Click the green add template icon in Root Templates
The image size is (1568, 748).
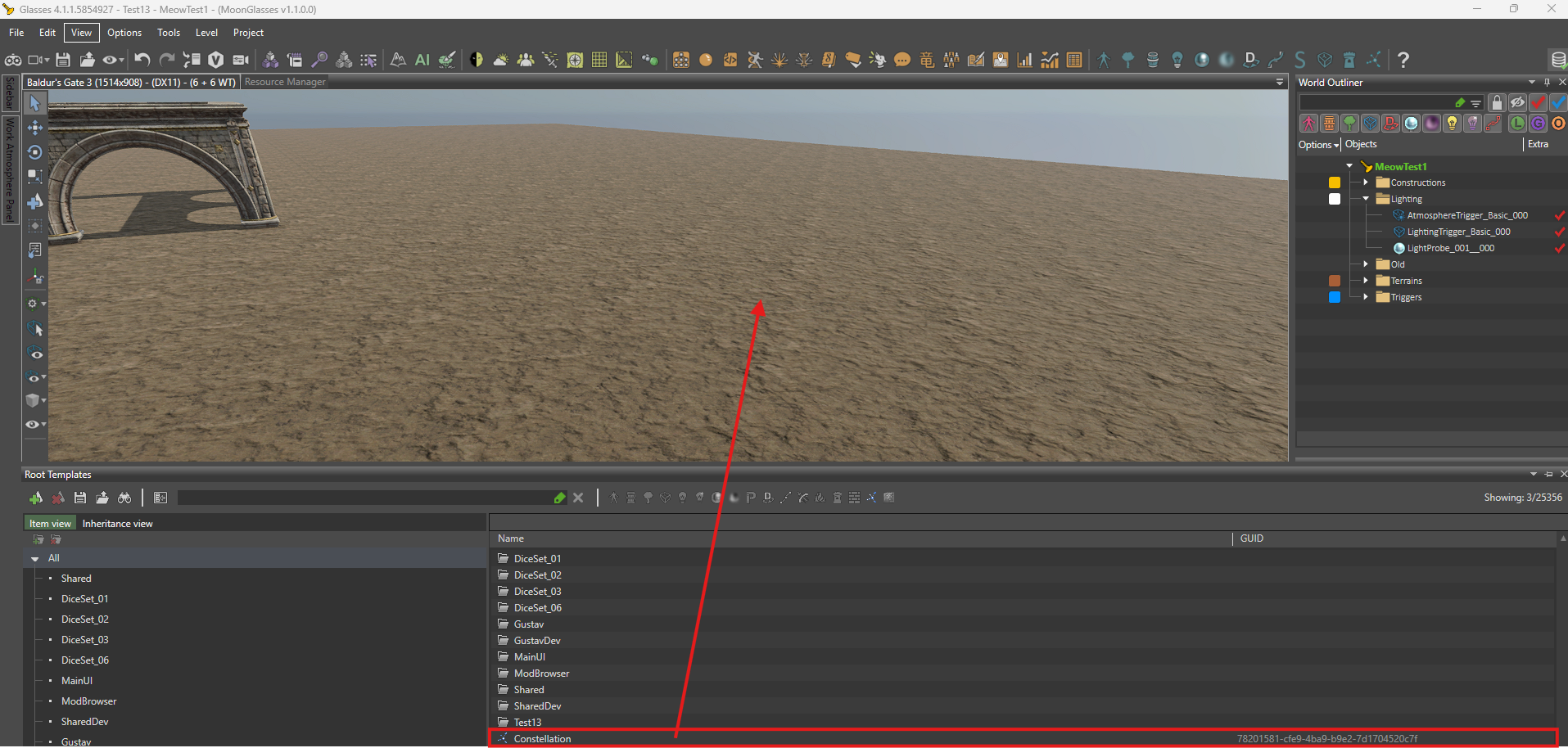[x=36, y=498]
